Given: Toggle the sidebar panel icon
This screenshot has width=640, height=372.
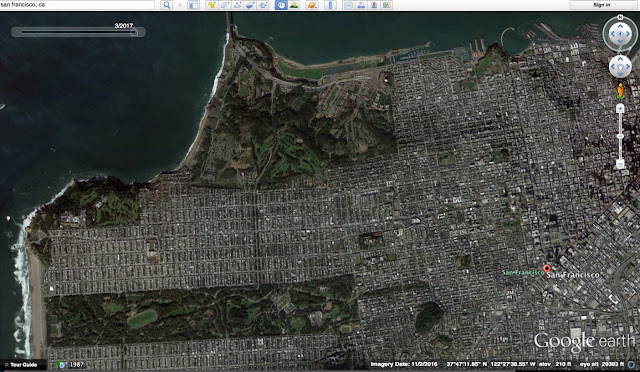Looking at the screenshot, I should 193,5.
